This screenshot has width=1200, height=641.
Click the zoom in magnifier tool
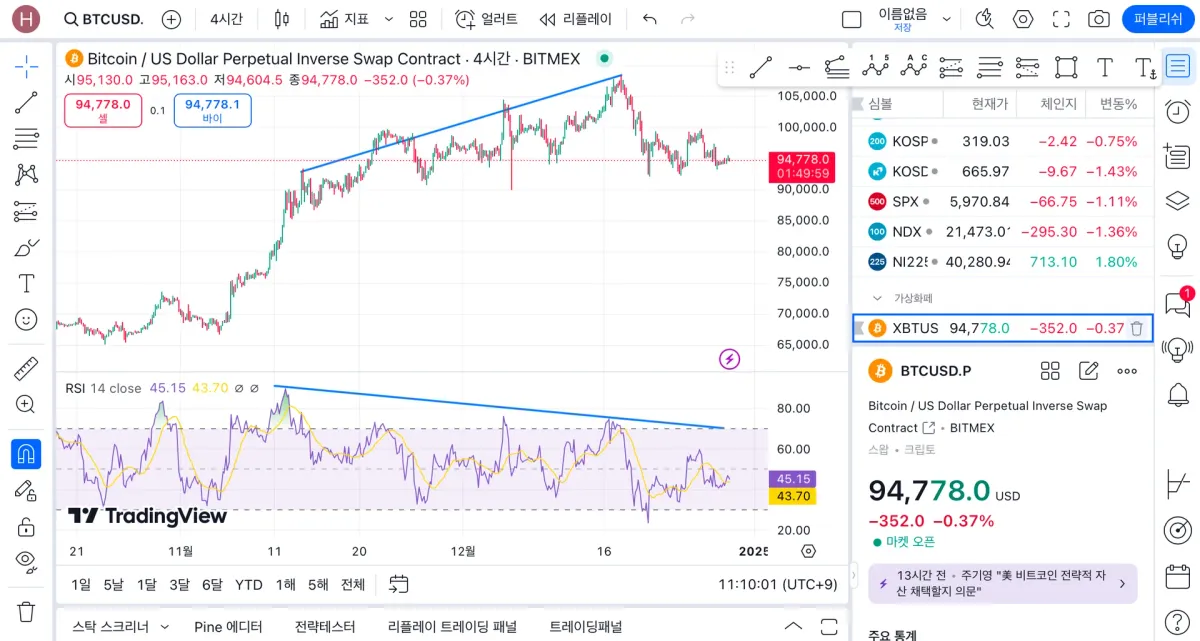pos(26,404)
